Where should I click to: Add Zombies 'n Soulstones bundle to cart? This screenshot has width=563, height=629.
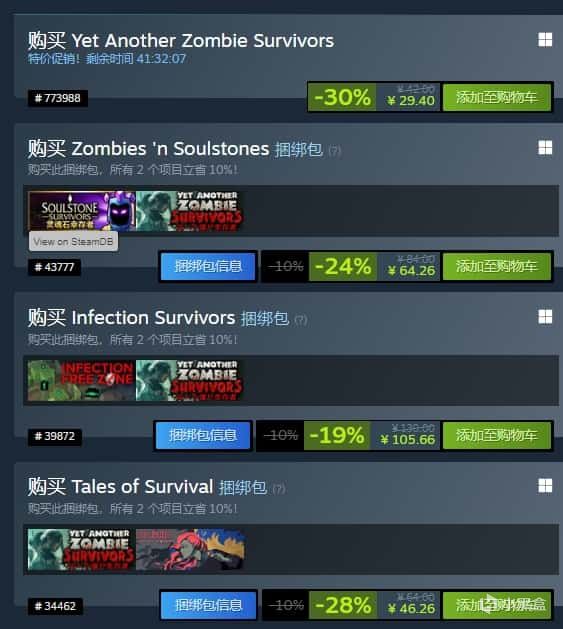coord(496,266)
